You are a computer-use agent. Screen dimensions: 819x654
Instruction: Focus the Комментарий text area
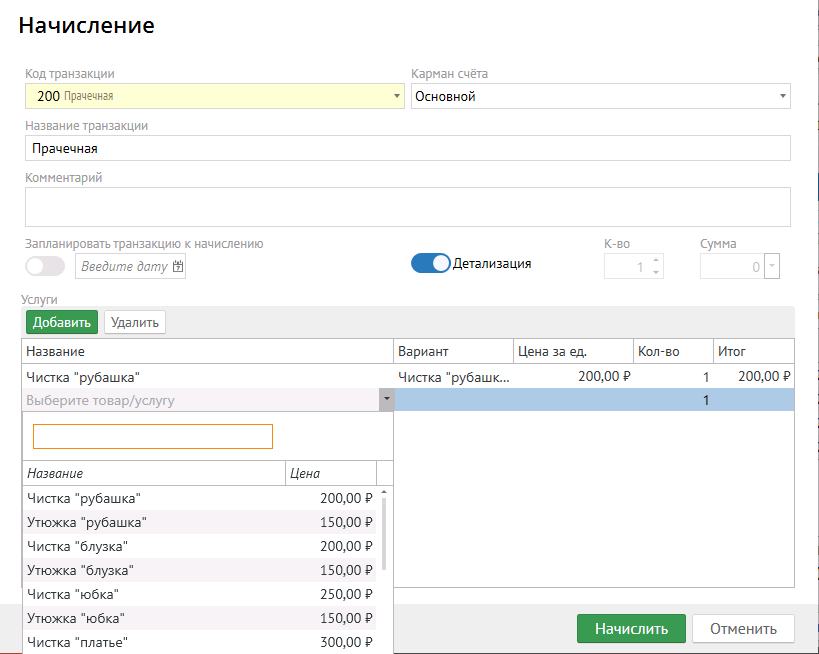point(407,207)
